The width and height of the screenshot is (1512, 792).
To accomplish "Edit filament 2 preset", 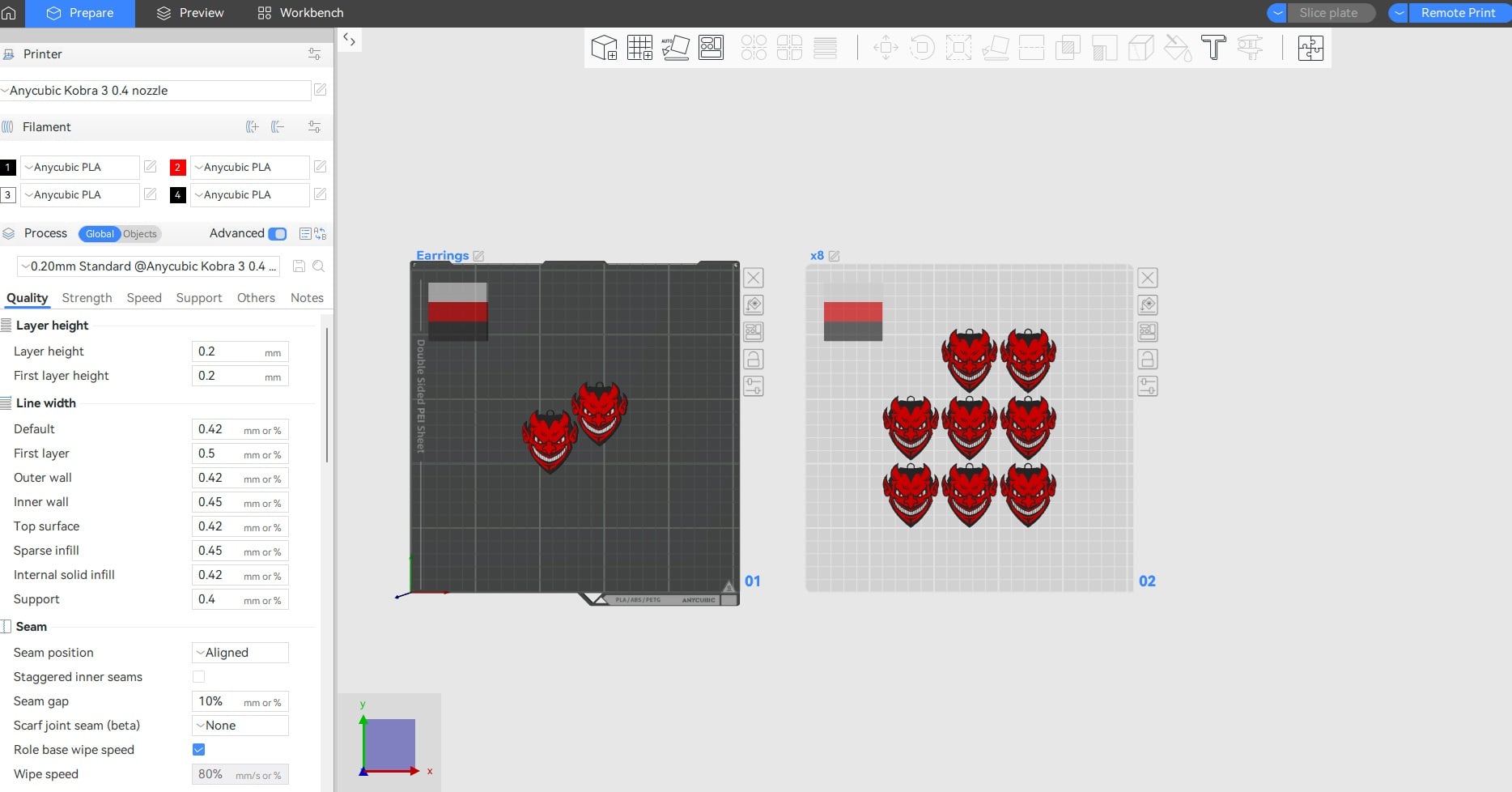I will [320, 167].
